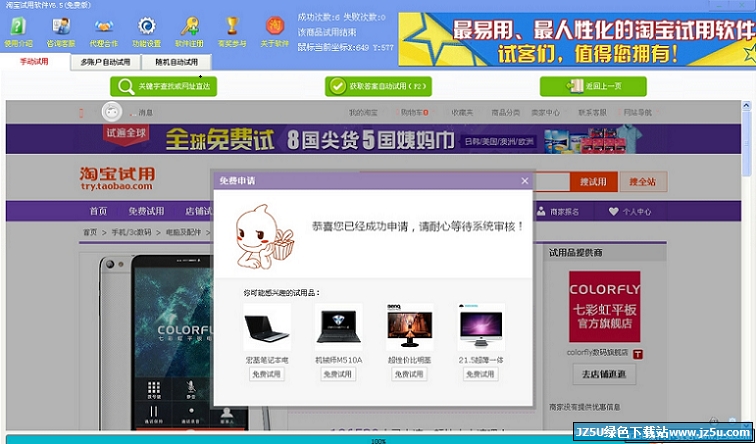Open 联系客服 dropdown
The height and width of the screenshot is (444, 756).
point(593,112)
